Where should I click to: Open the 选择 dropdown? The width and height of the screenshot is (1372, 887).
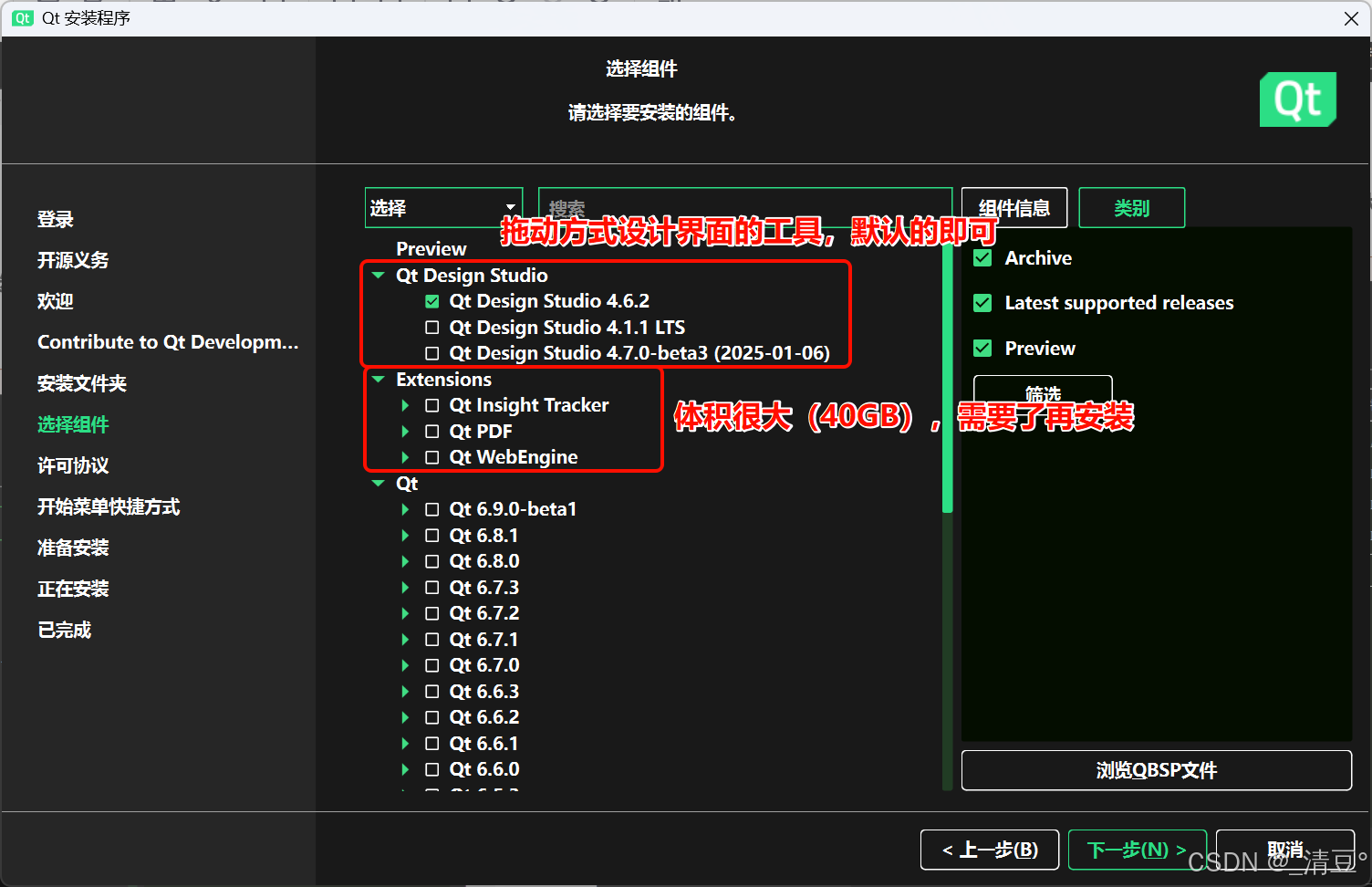pos(443,208)
